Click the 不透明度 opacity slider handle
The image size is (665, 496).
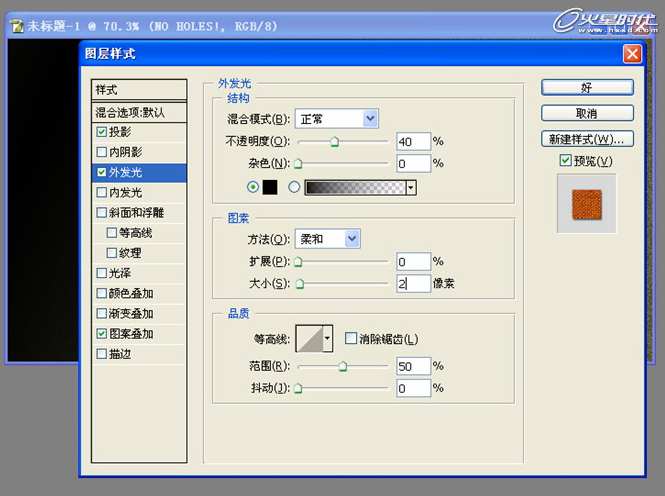pyautogui.click(x=334, y=144)
